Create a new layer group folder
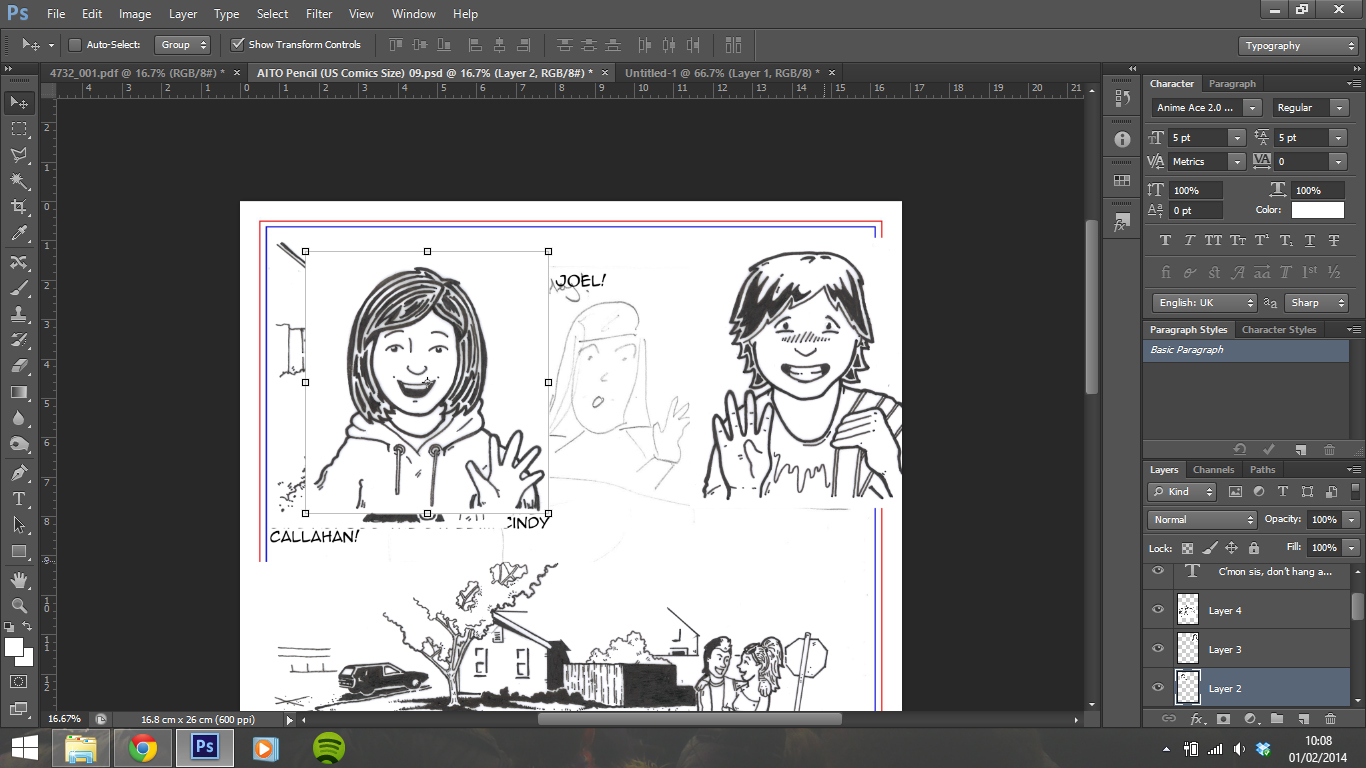1366x768 pixels. click(x=1277, y=719)
